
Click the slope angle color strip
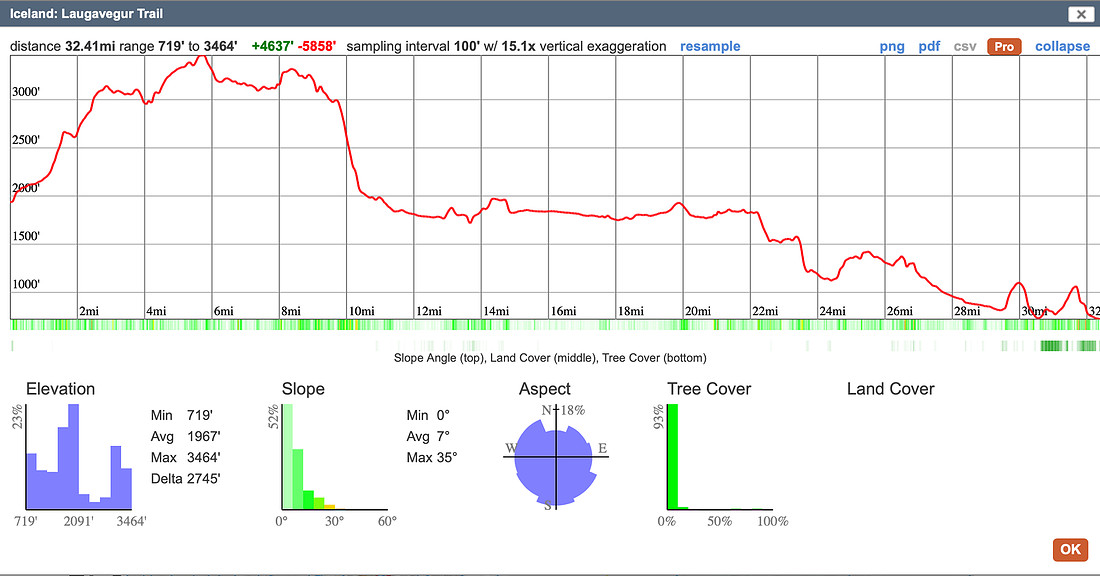coord(554,325)
